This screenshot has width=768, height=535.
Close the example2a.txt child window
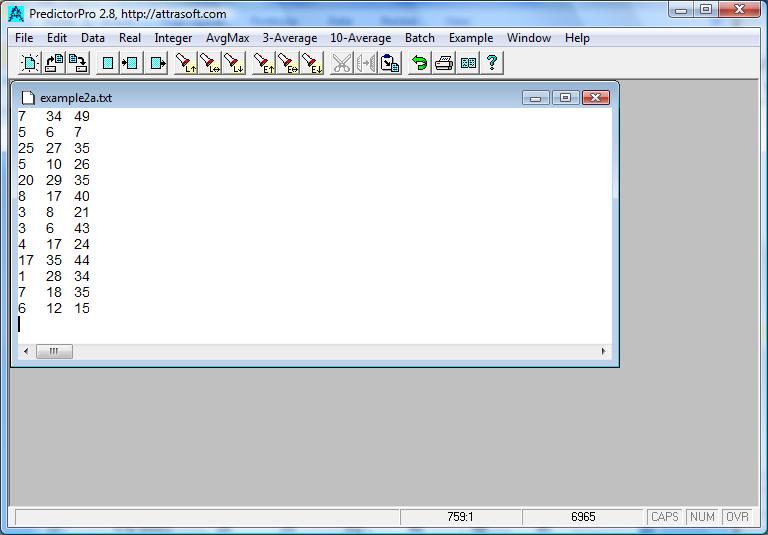596,98
